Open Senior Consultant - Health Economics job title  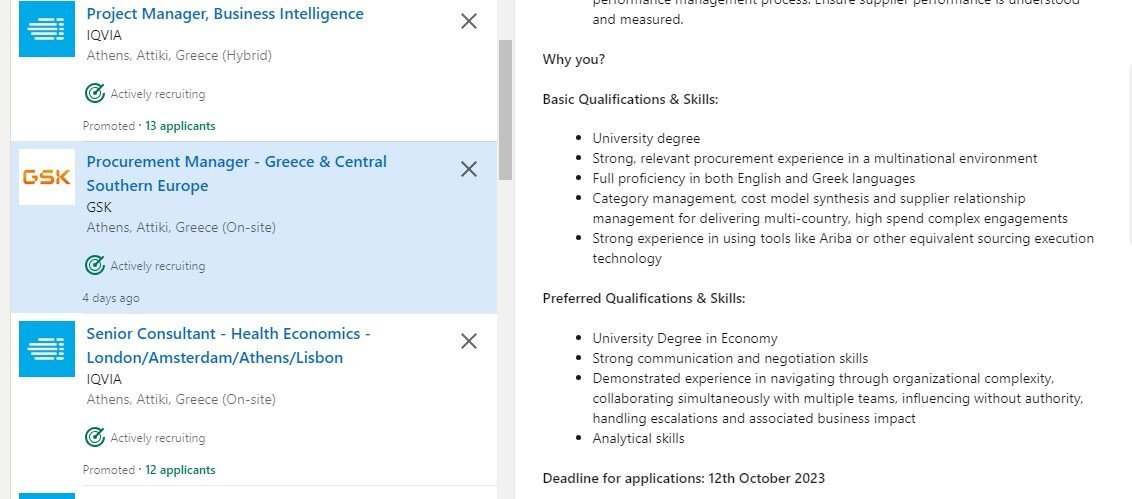pos(228,345)
